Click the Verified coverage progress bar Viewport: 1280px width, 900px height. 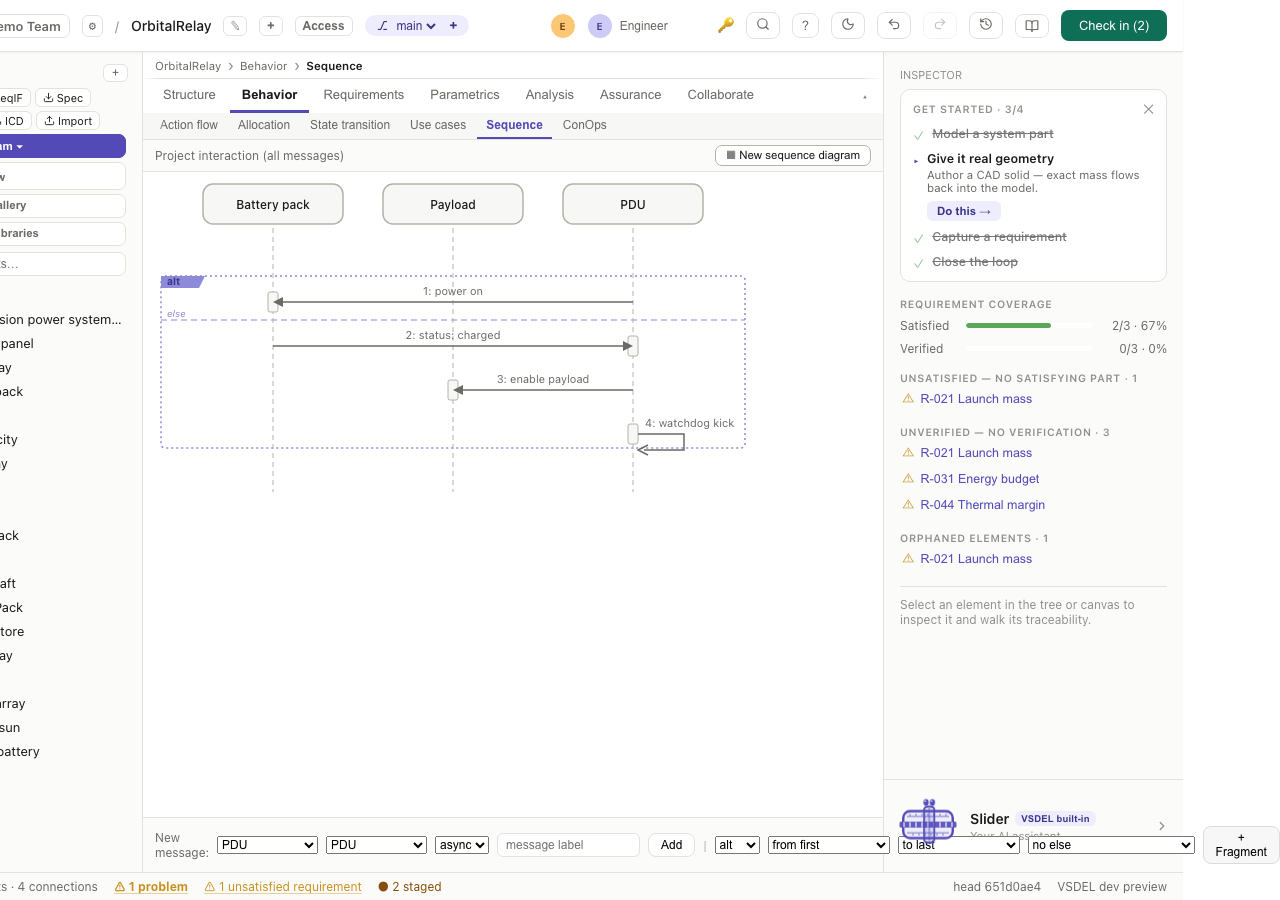[x=1028, y=349]
